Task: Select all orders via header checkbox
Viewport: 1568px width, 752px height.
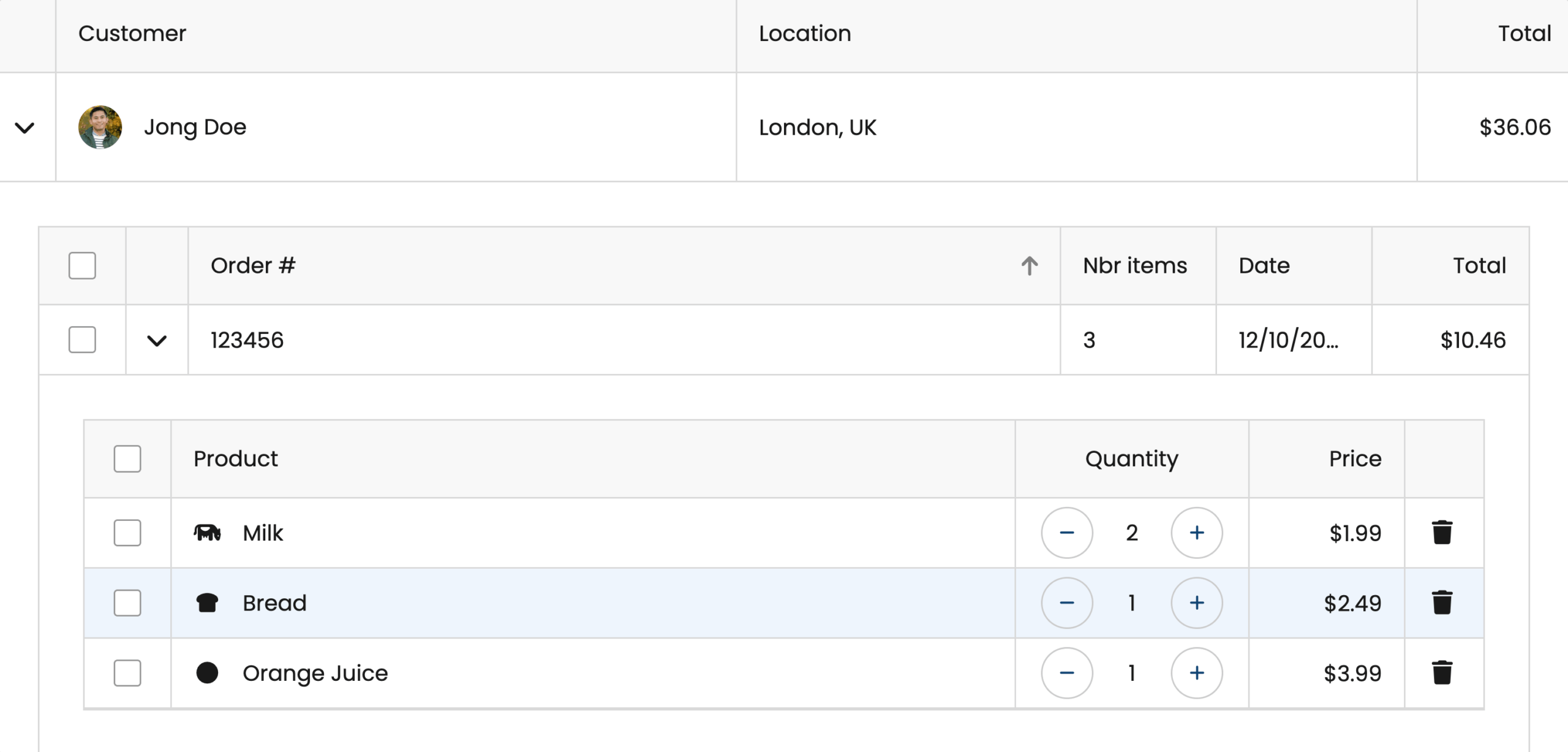Action: (82, 265)
